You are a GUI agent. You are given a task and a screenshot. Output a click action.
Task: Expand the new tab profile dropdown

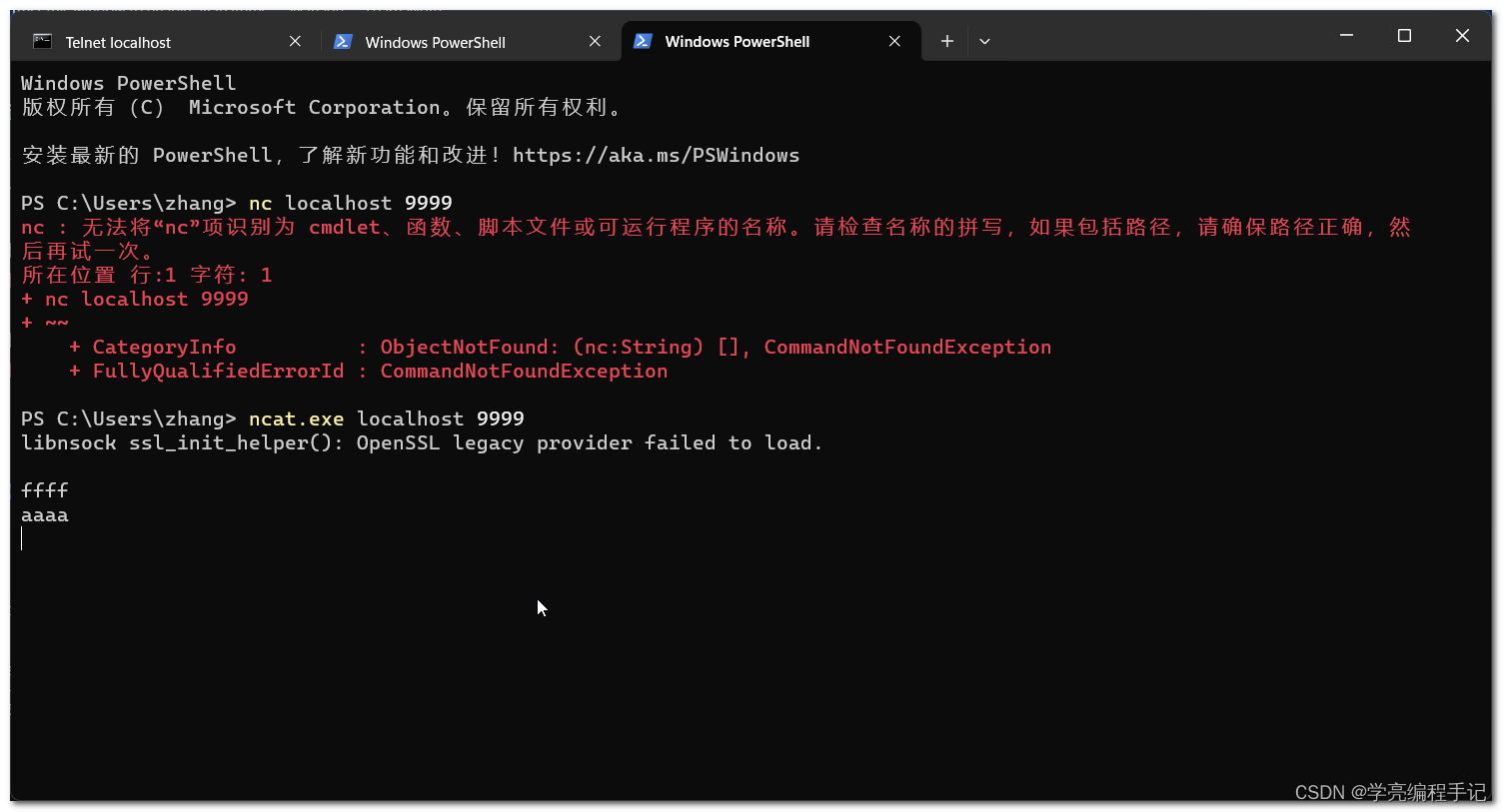pos(984,41)
